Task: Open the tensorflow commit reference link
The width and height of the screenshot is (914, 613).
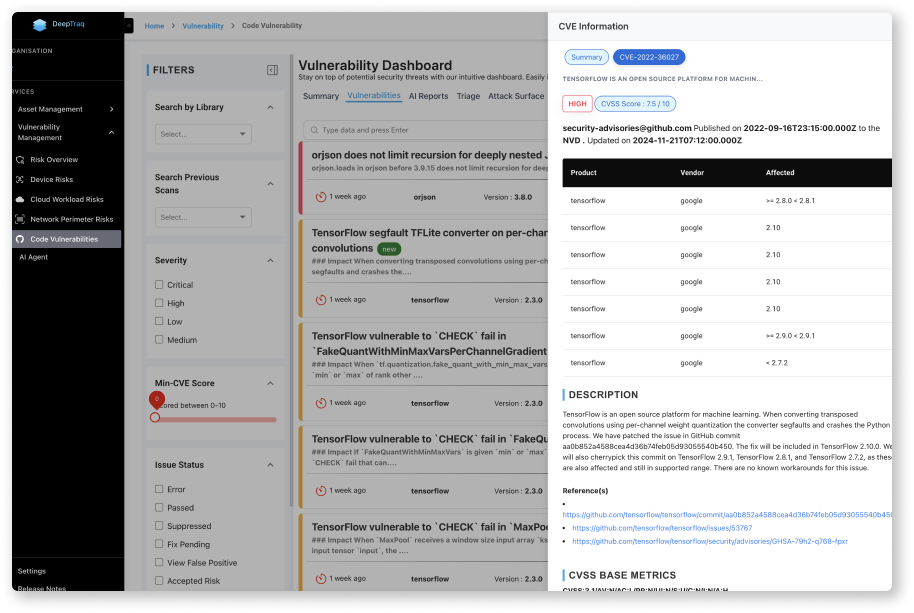Action: point(727,515)
